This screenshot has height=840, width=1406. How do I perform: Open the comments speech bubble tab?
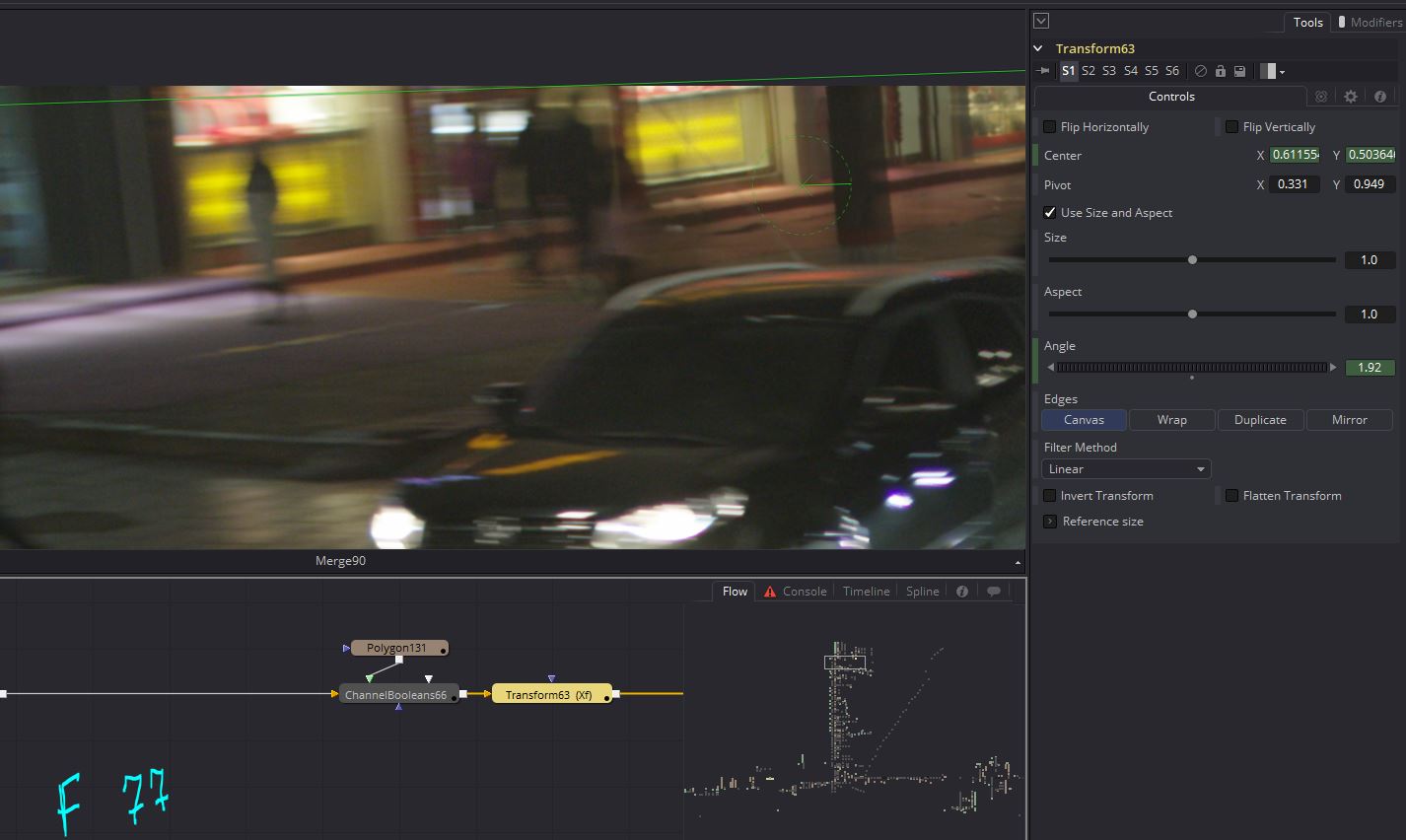[x=994, y=592]
